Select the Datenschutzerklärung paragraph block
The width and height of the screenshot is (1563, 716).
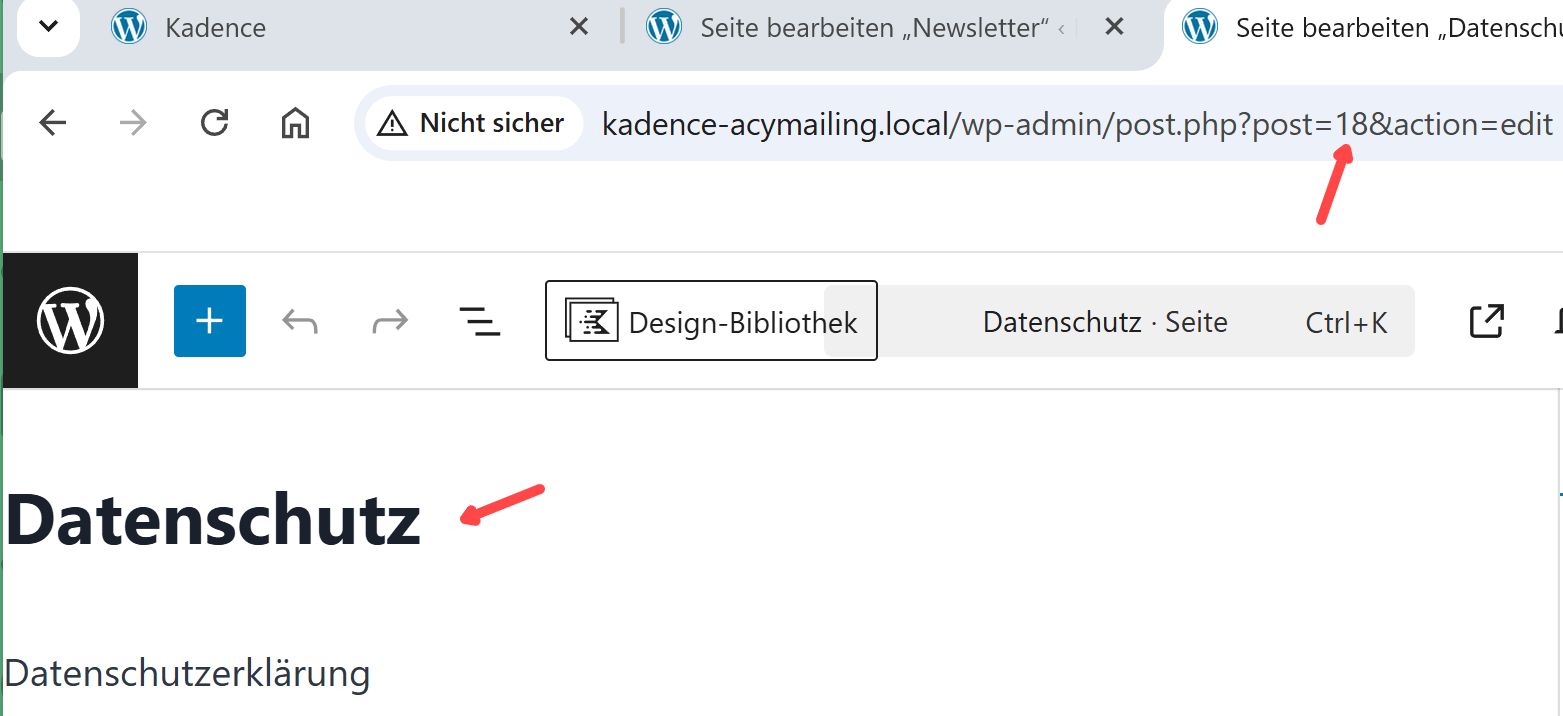pyautogui.click(x=187, y=673)
